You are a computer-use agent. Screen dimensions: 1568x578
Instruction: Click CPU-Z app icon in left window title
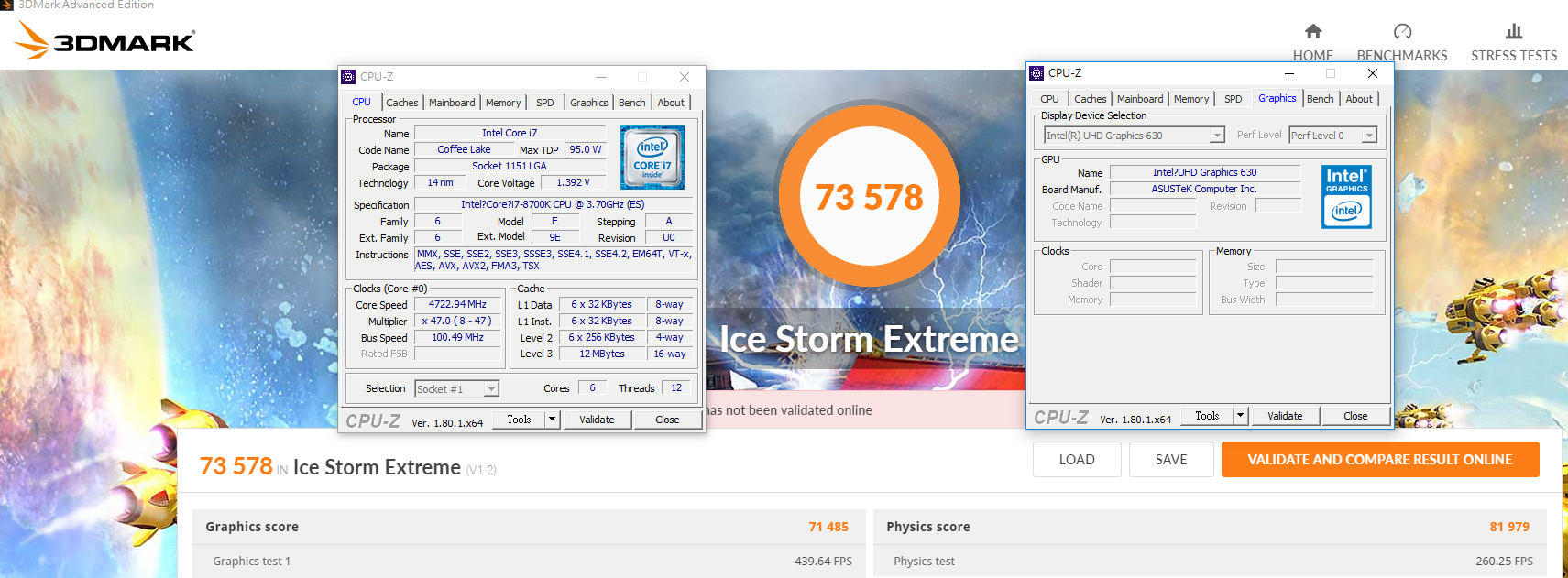(x=348, y=77)
